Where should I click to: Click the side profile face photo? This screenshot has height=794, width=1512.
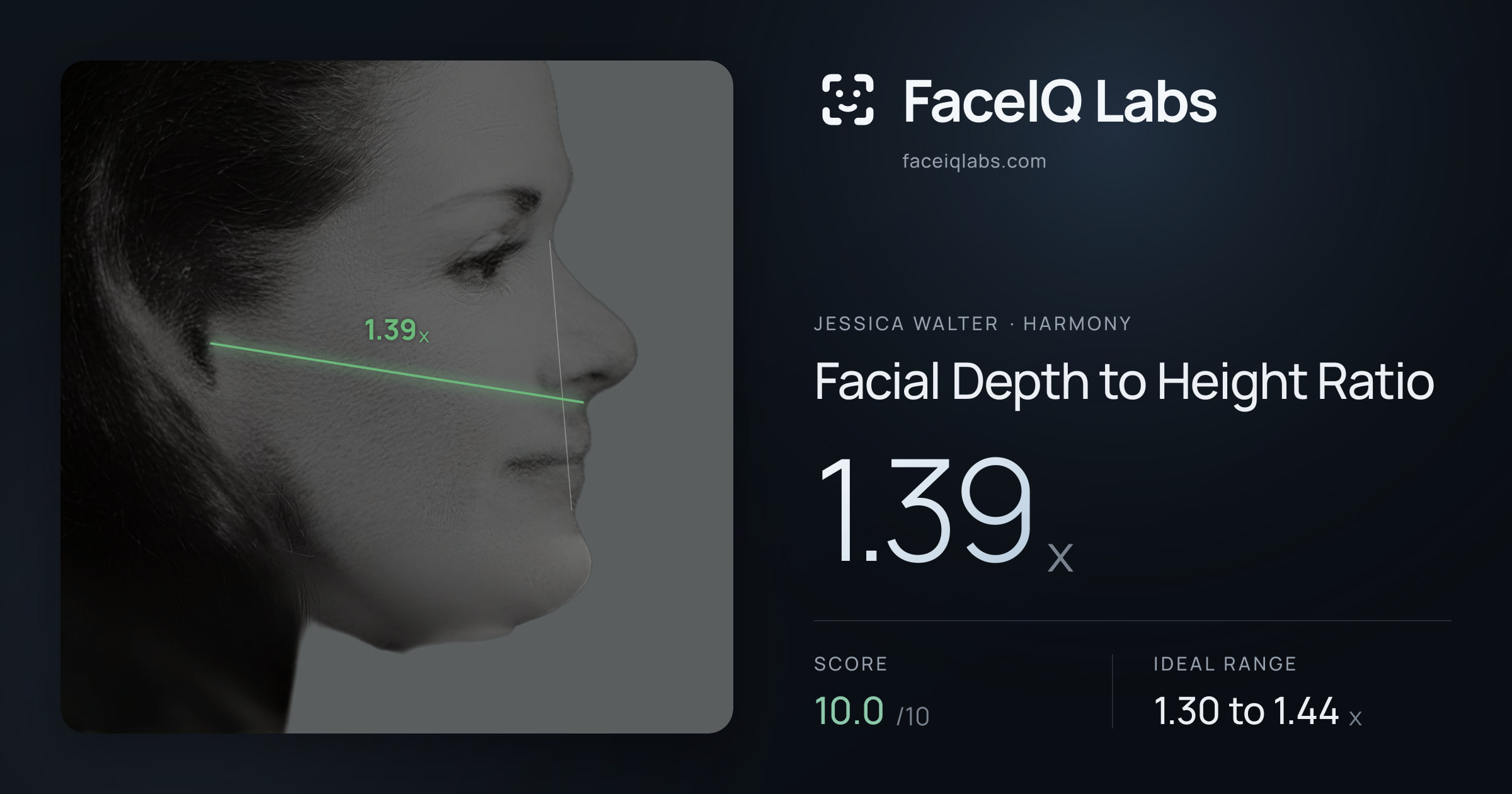pos(397,397)
